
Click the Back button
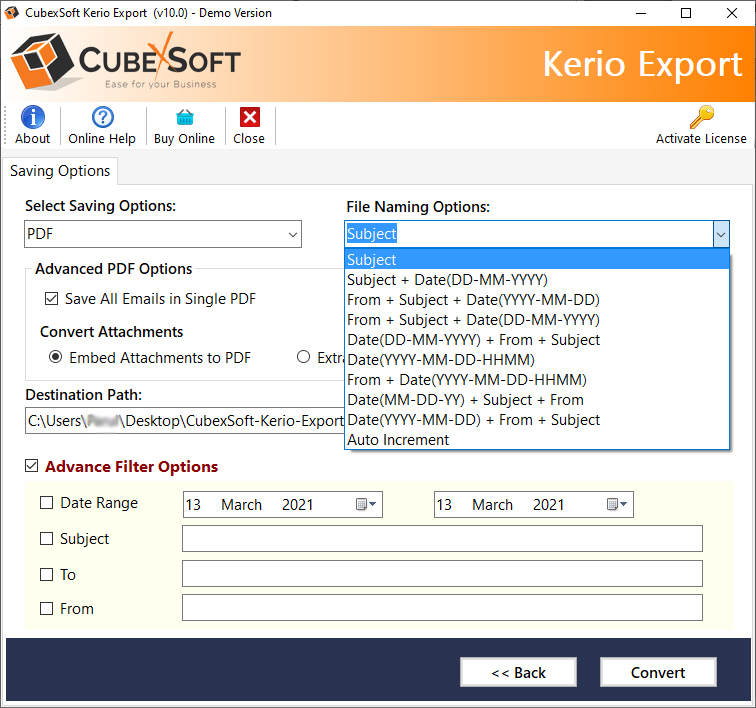tap(518, 672)
